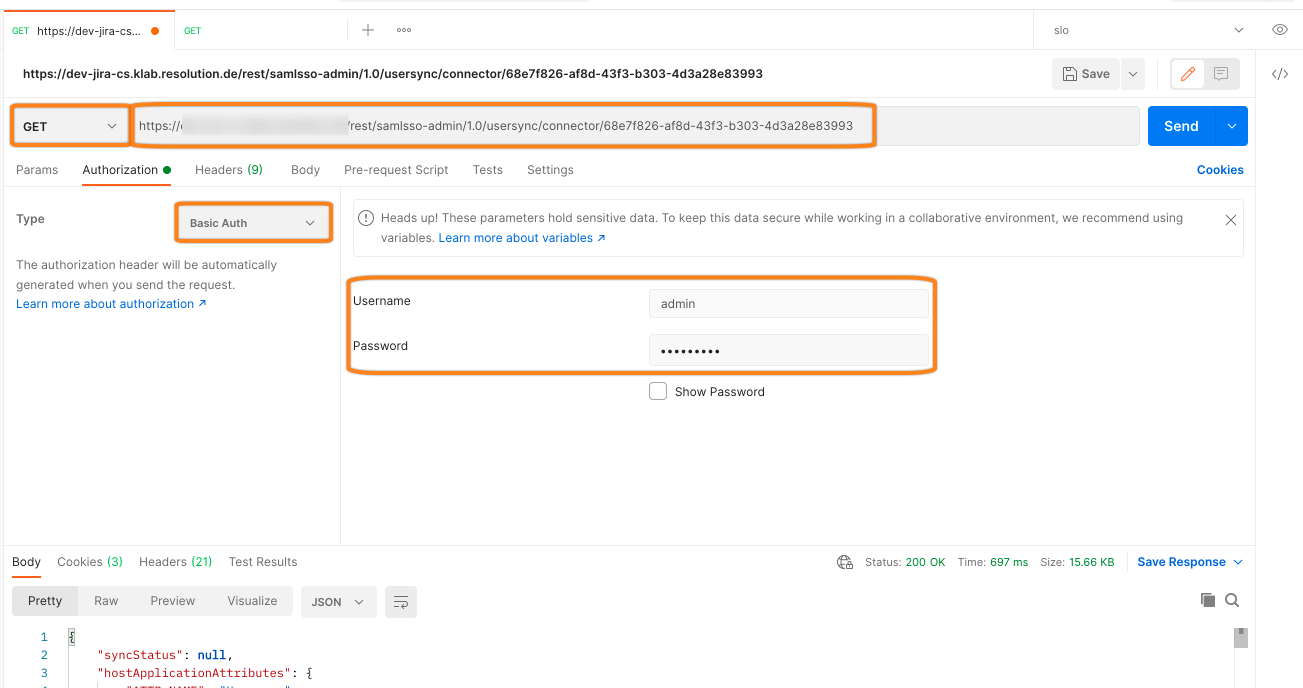Expand the Send button arrow options
The image size is (1303, 688).
(1232, 126)
